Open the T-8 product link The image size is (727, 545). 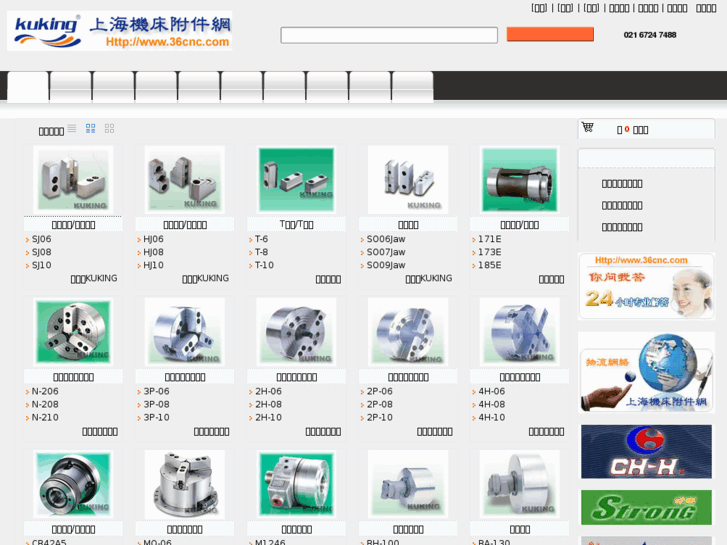point(261,252)
